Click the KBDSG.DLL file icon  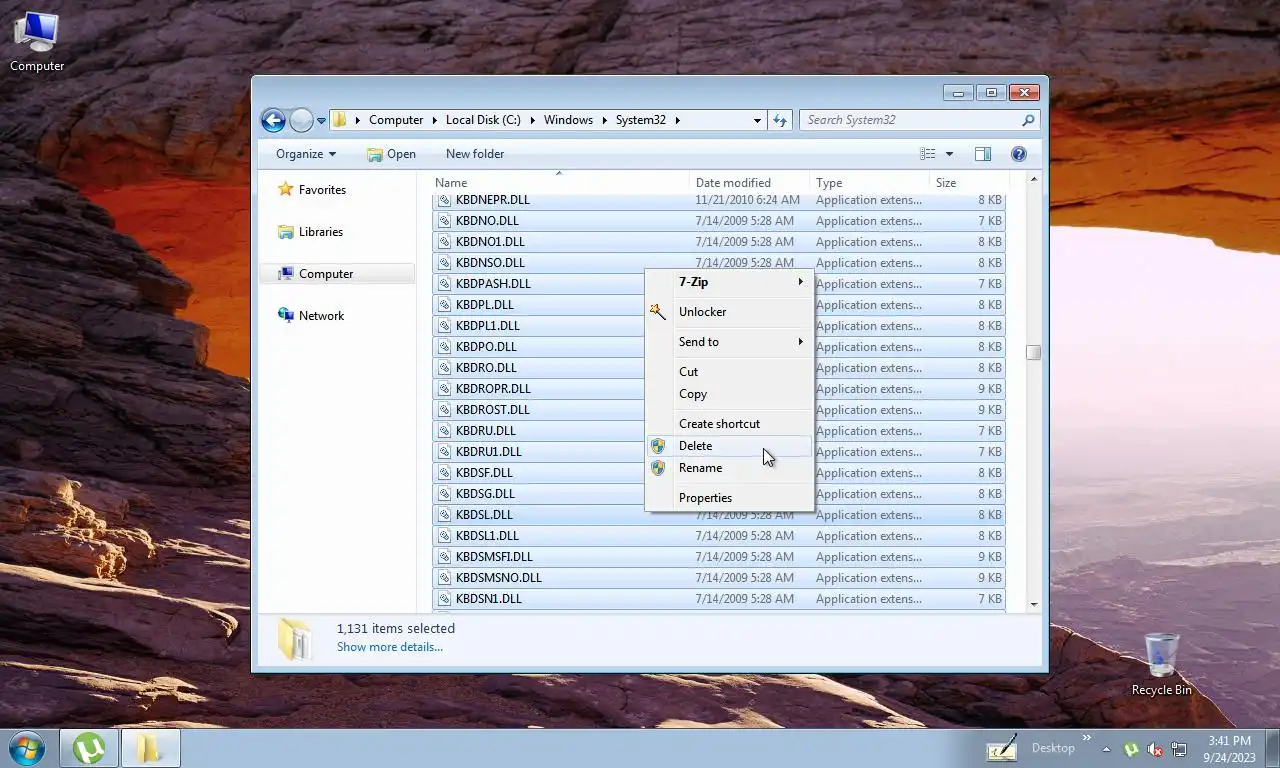point(445,494)
